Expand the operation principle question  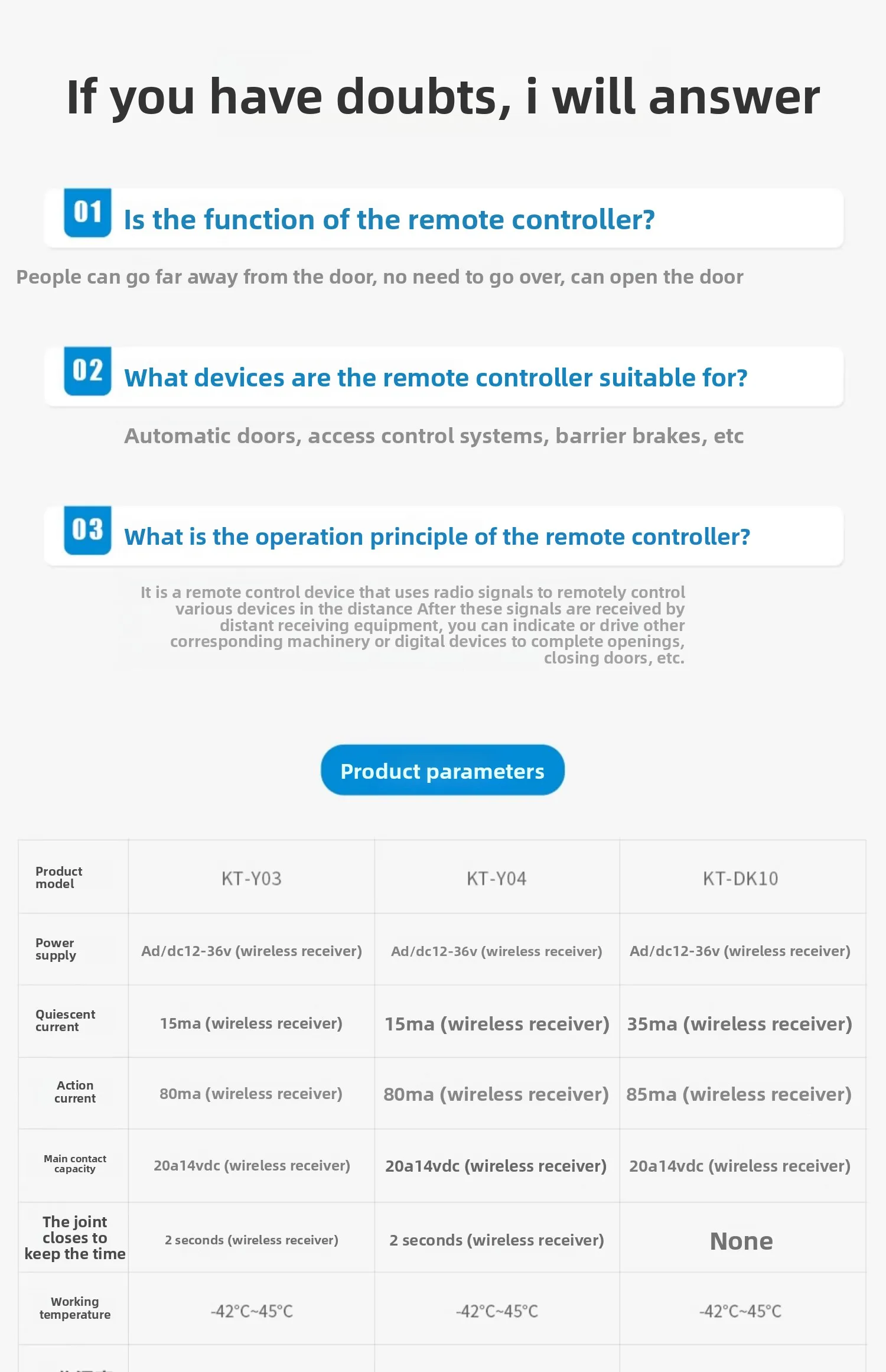pyautogui.click(x=444, y=536)
